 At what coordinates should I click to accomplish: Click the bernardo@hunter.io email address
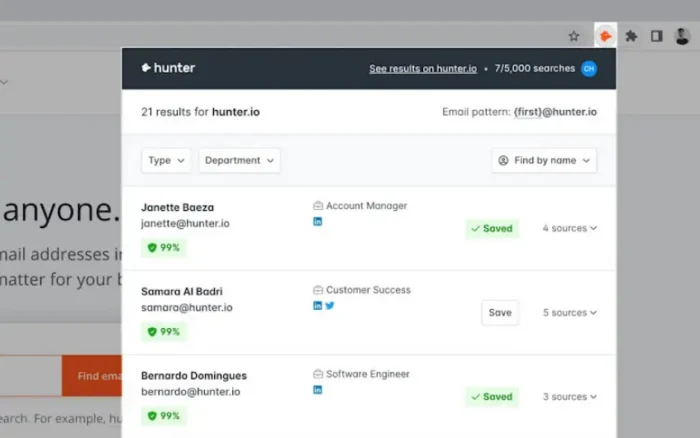click(191, 392)
